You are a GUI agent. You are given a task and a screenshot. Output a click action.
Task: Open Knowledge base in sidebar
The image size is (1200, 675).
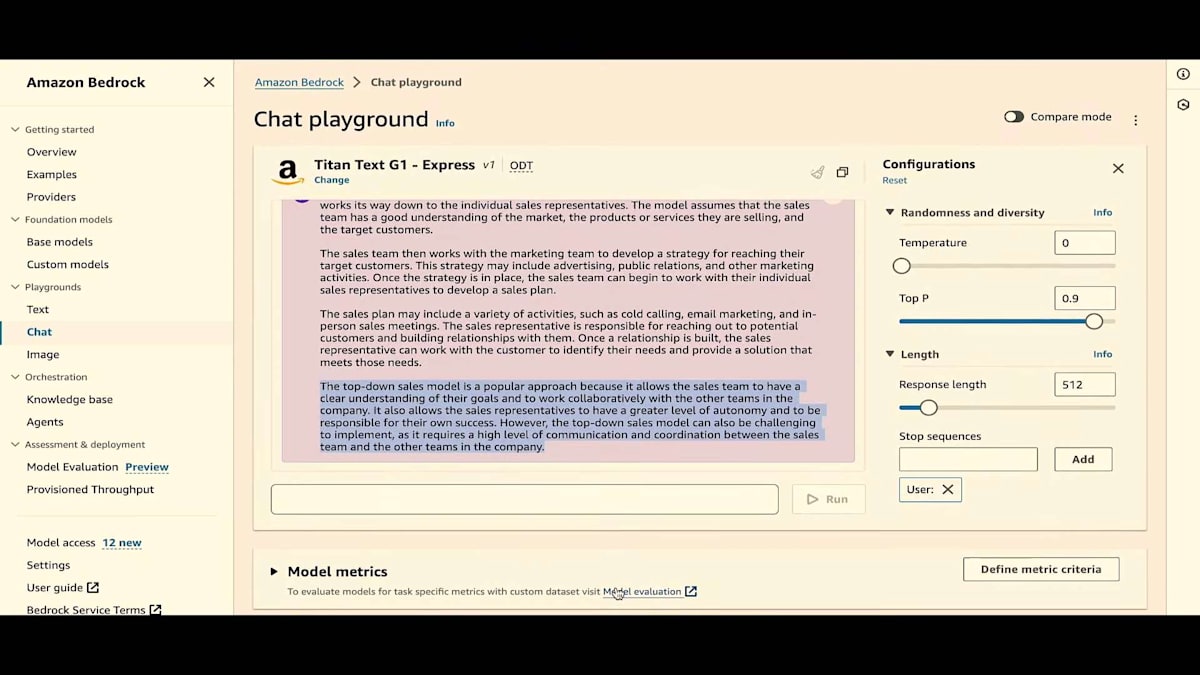click(70, 399)
